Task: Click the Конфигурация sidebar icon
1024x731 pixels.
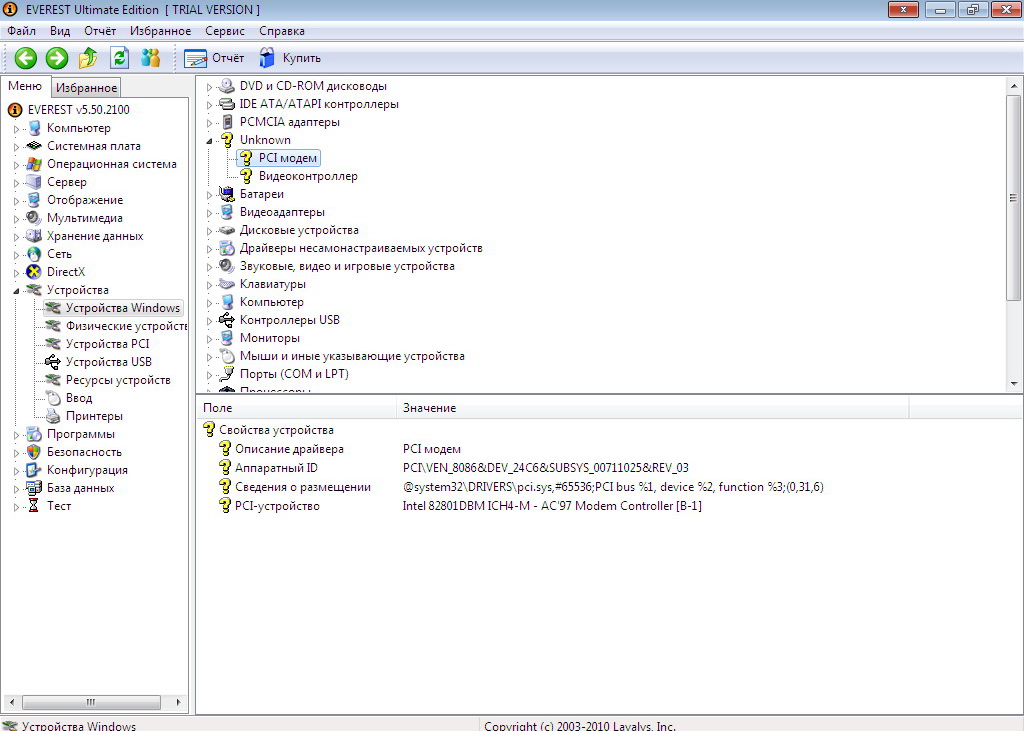Action: click(34, 470)
